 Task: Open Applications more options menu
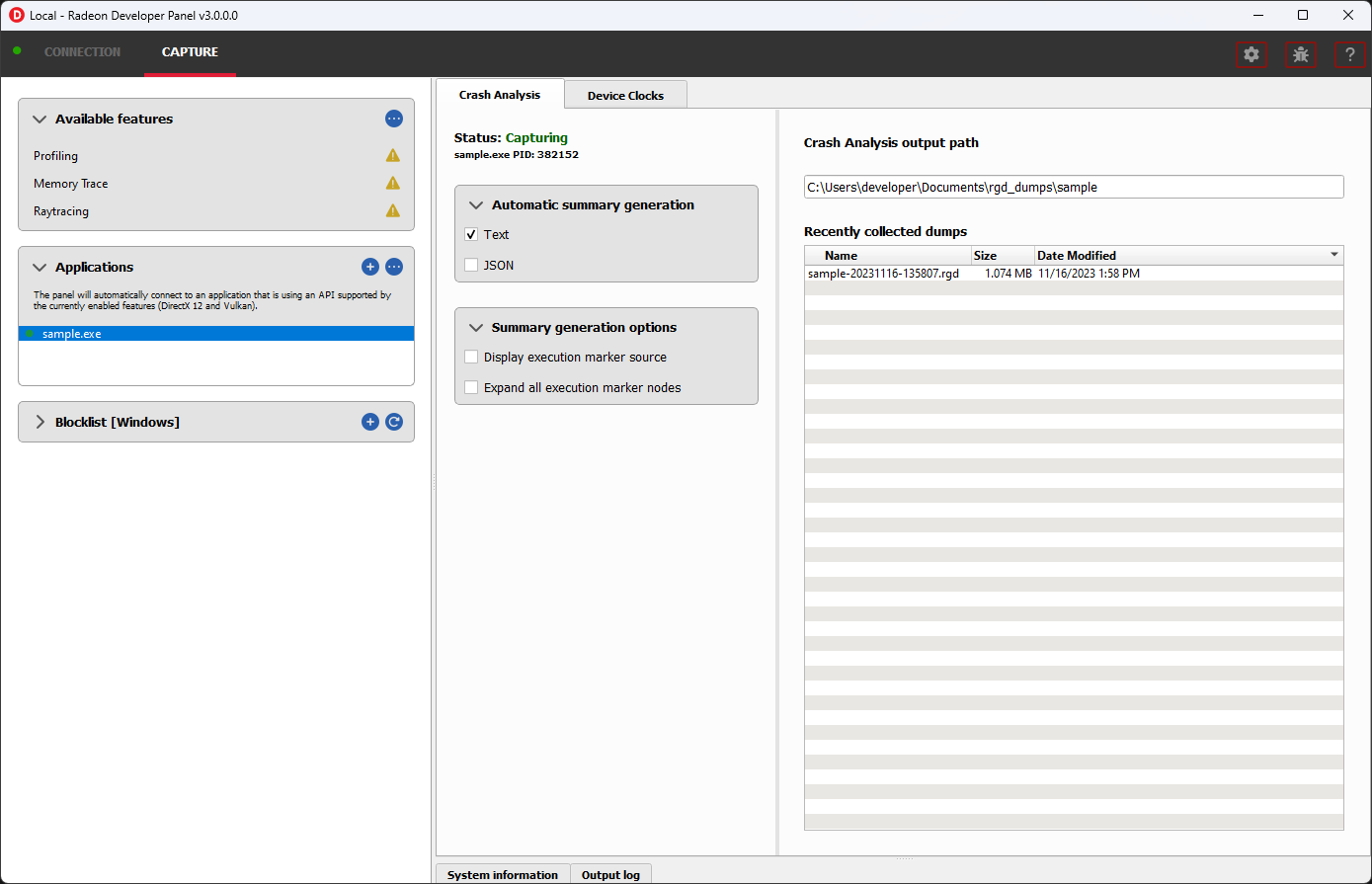point(394,267)
